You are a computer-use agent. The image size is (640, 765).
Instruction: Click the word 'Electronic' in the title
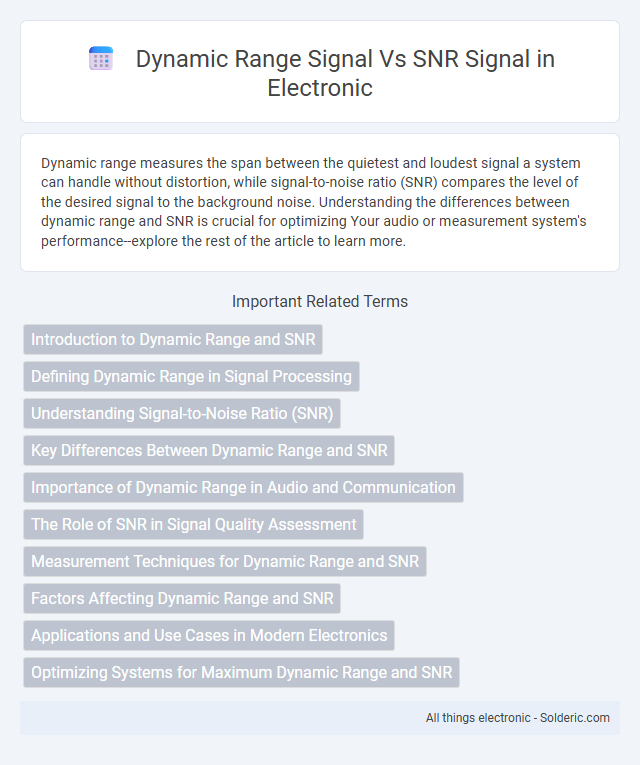320,88
